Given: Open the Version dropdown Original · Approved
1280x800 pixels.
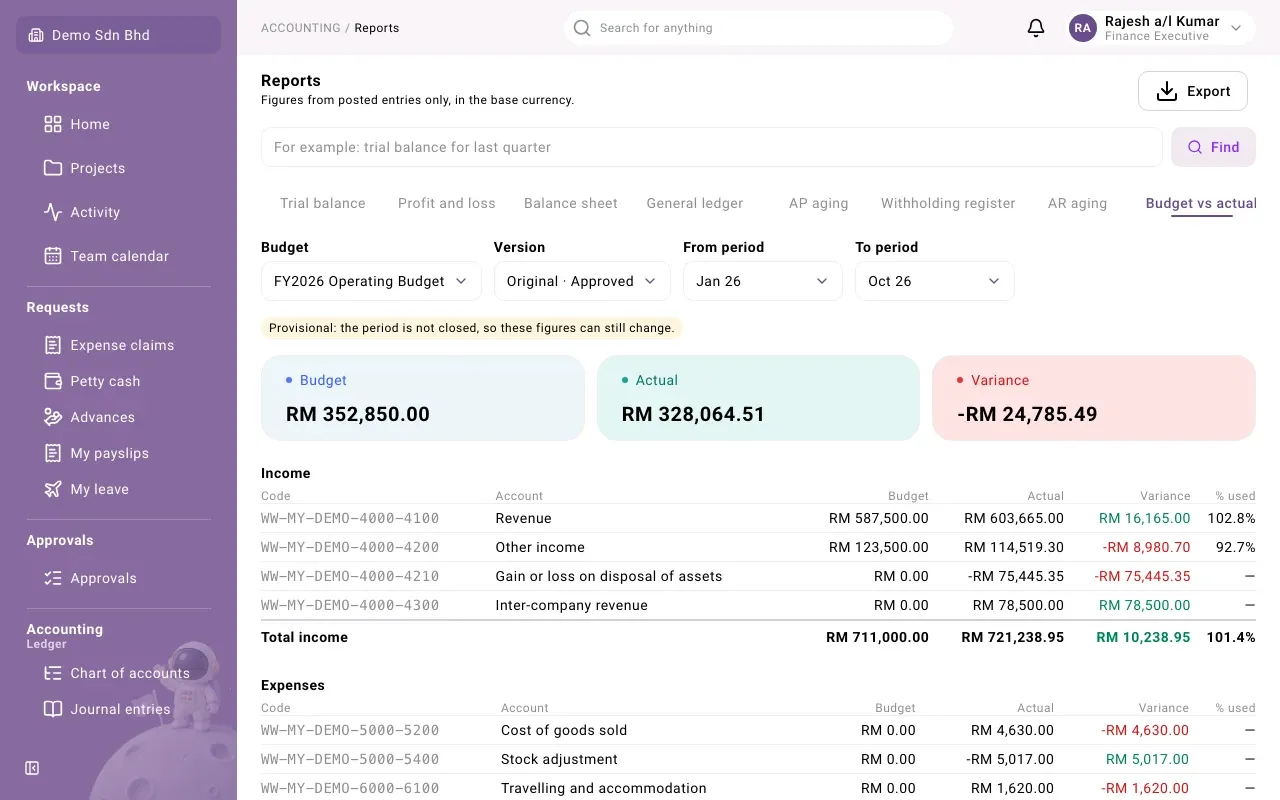Looking at the screenshot, I should (582, 281).
